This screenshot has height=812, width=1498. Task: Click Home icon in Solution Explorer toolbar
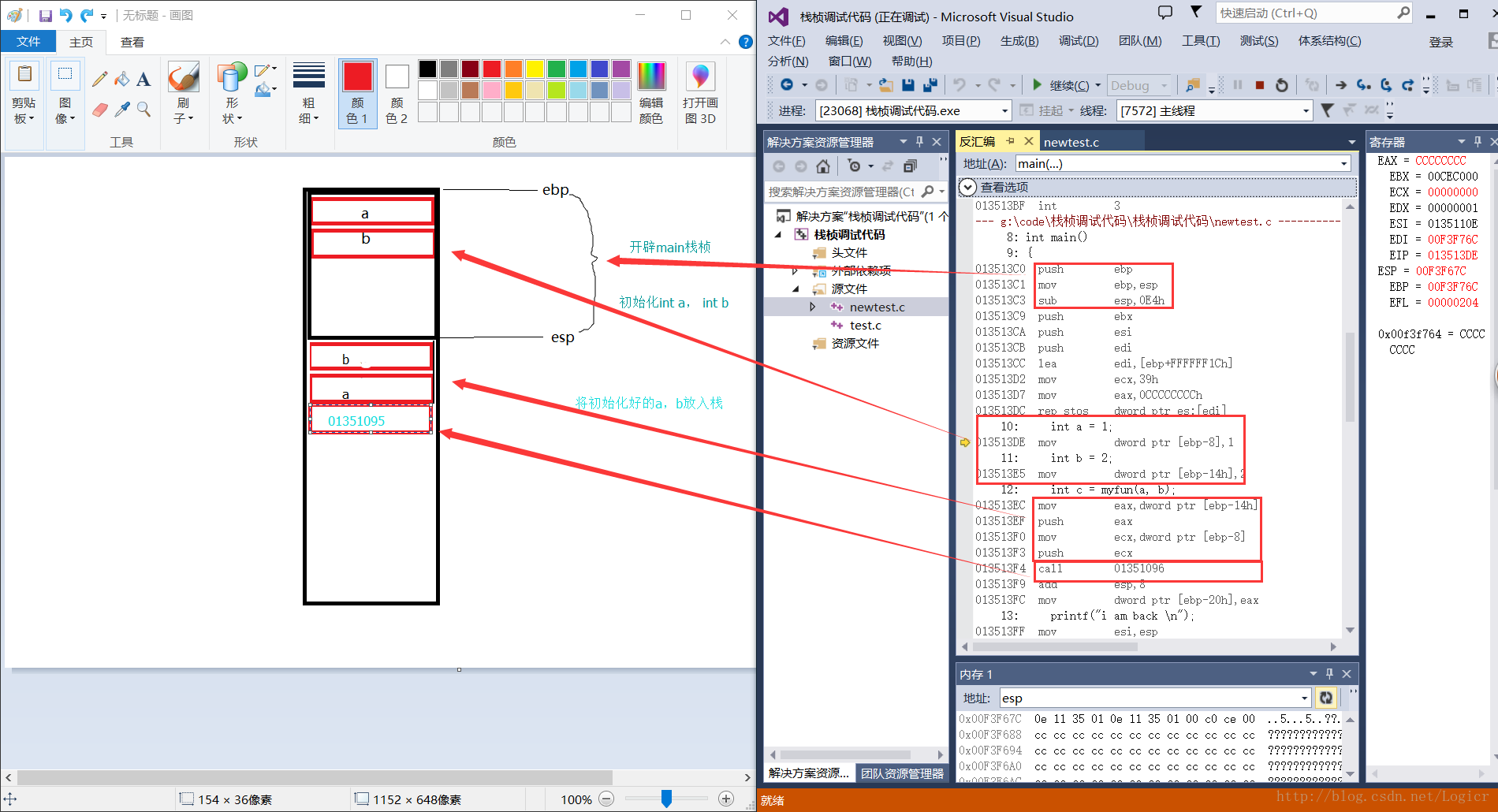pyautogui.click(x=823, y=166)
